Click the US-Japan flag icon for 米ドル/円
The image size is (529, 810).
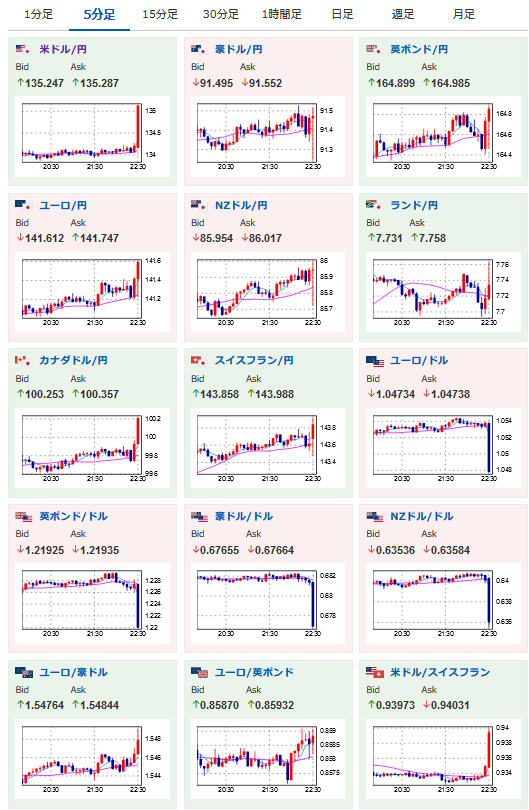[23, 50]
